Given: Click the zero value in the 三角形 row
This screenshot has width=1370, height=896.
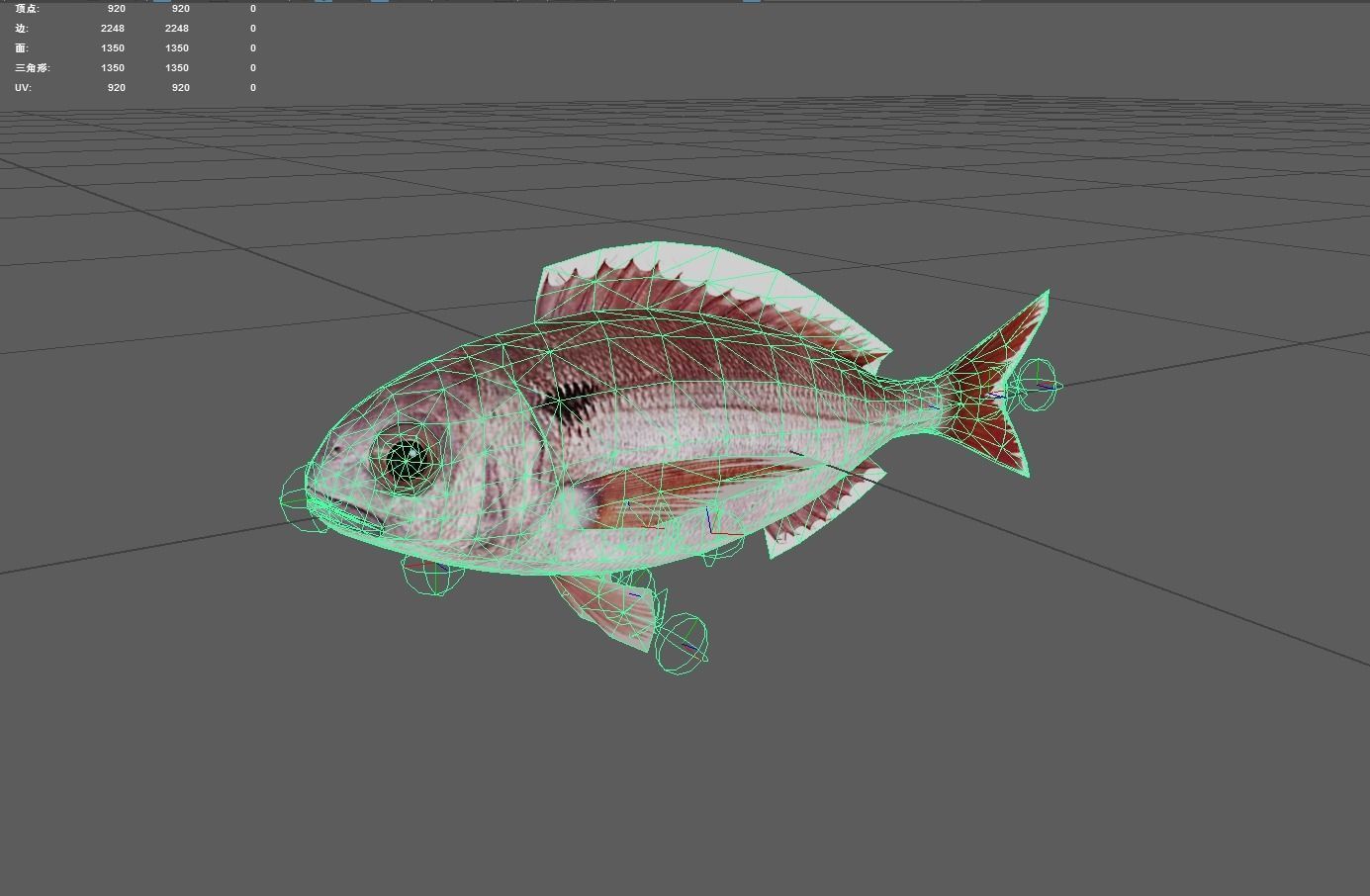Looking at the screenshot, I should [x=253, y=68].
